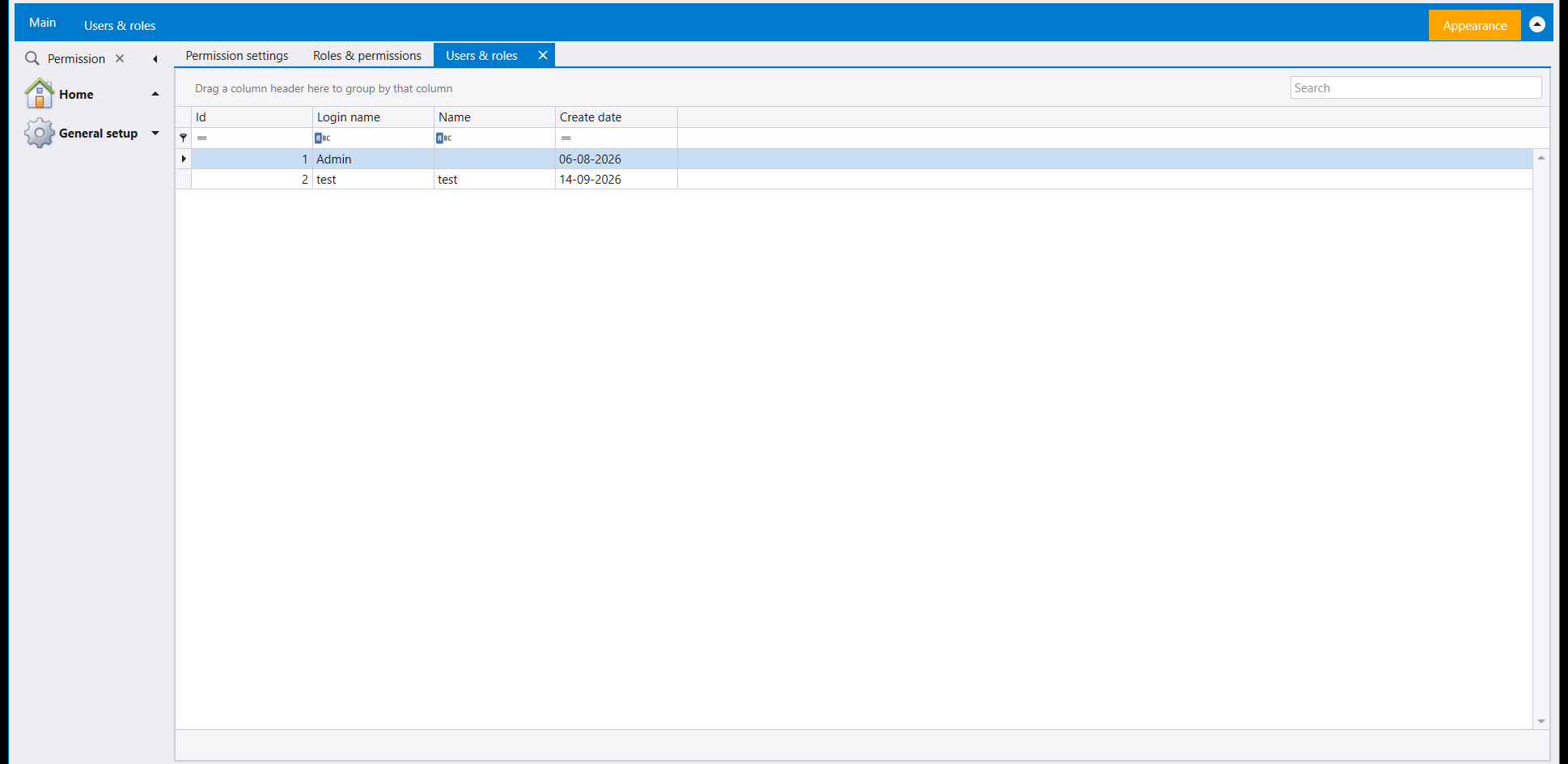The image size is (1568, 764).
Task: Open the Home house icon
Action: [39, 94]
